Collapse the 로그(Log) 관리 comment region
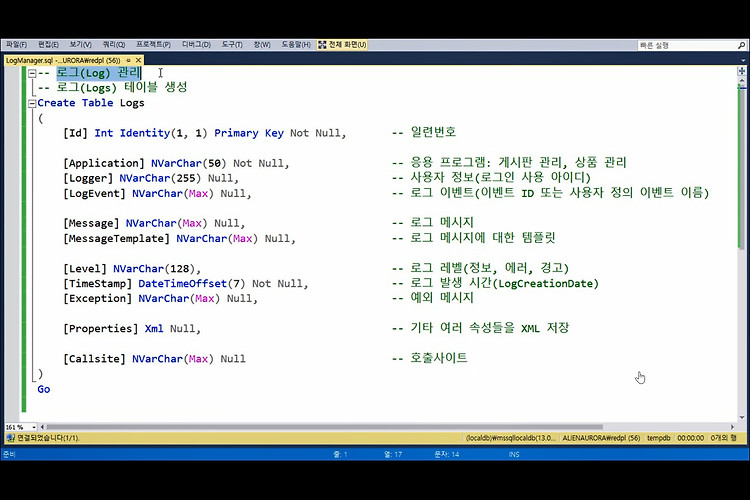Screen dimensions: 750x500 (32, 73)
